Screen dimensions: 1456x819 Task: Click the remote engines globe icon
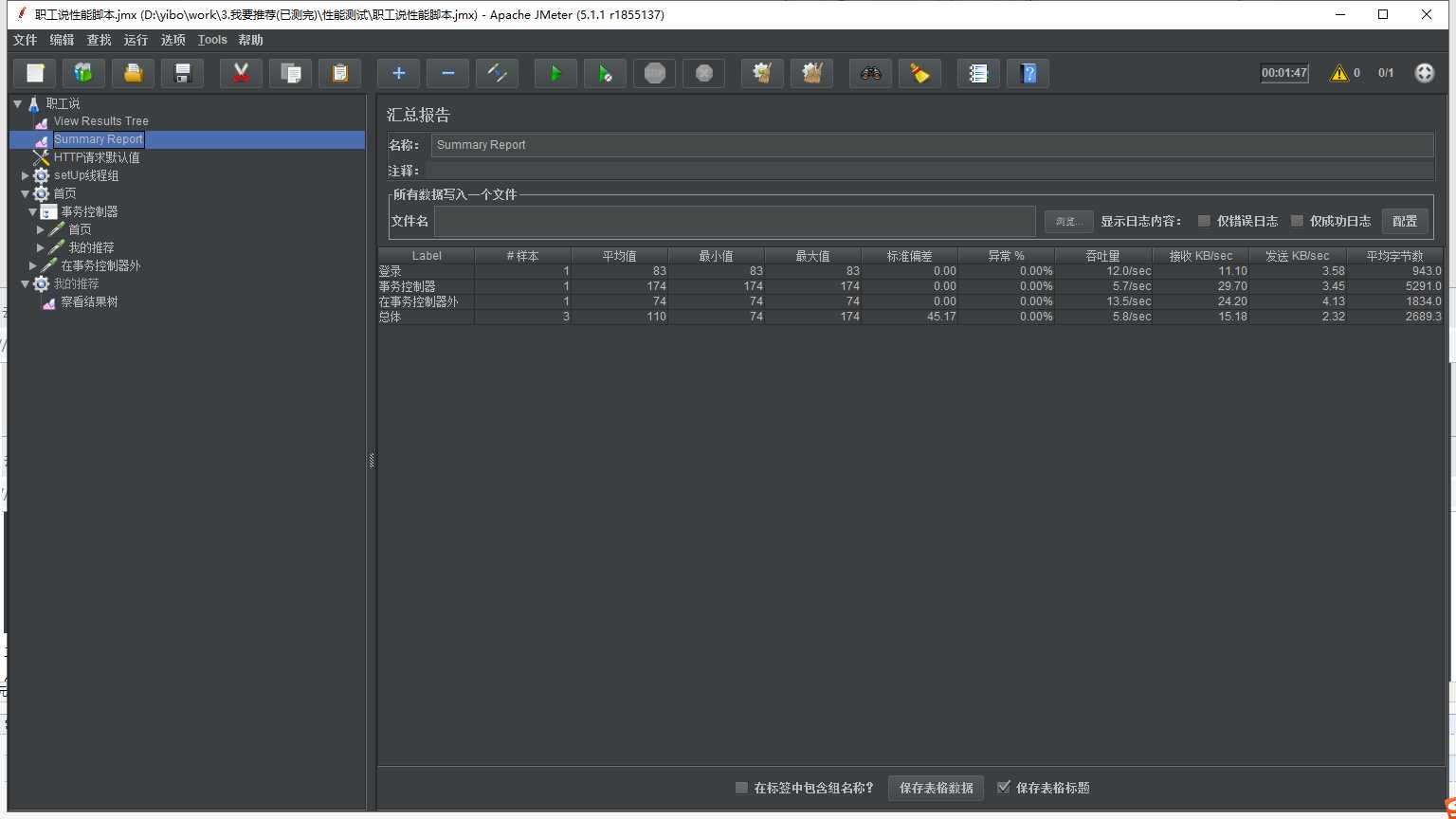[1425, 73]
